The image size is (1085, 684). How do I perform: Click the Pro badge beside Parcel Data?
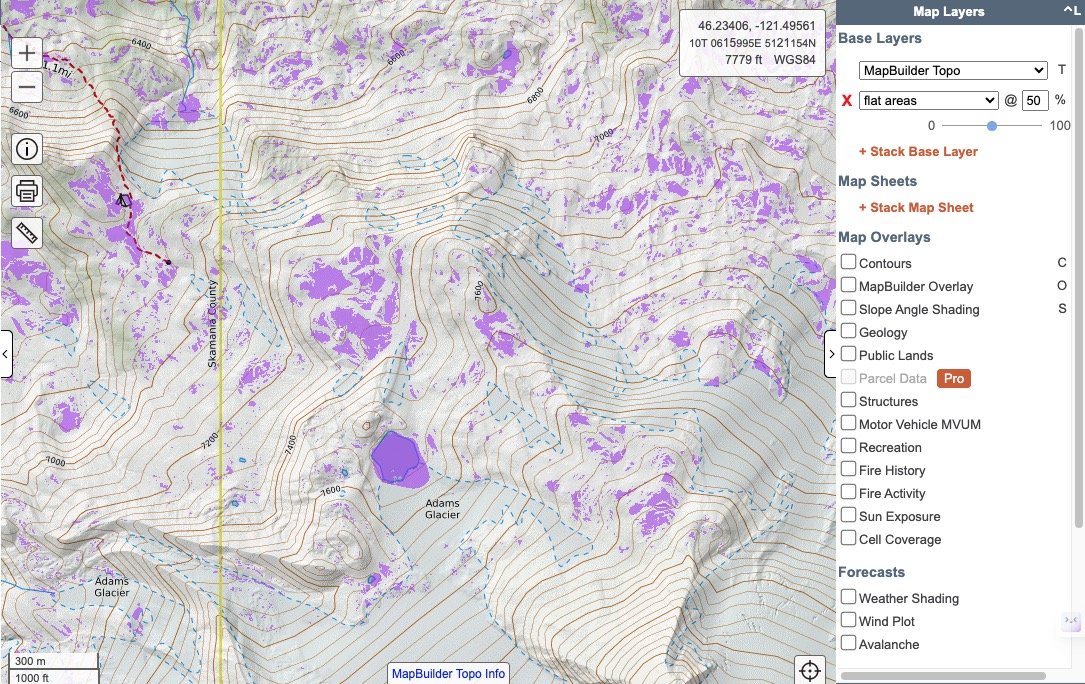[x=954, y=379]
